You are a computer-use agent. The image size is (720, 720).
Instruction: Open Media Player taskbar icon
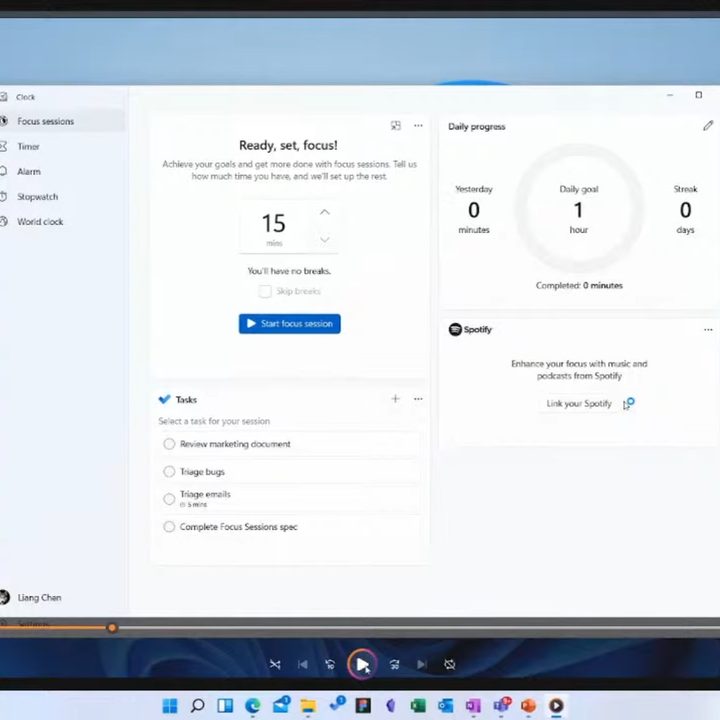pyautogui.click(x=556, y=705)
